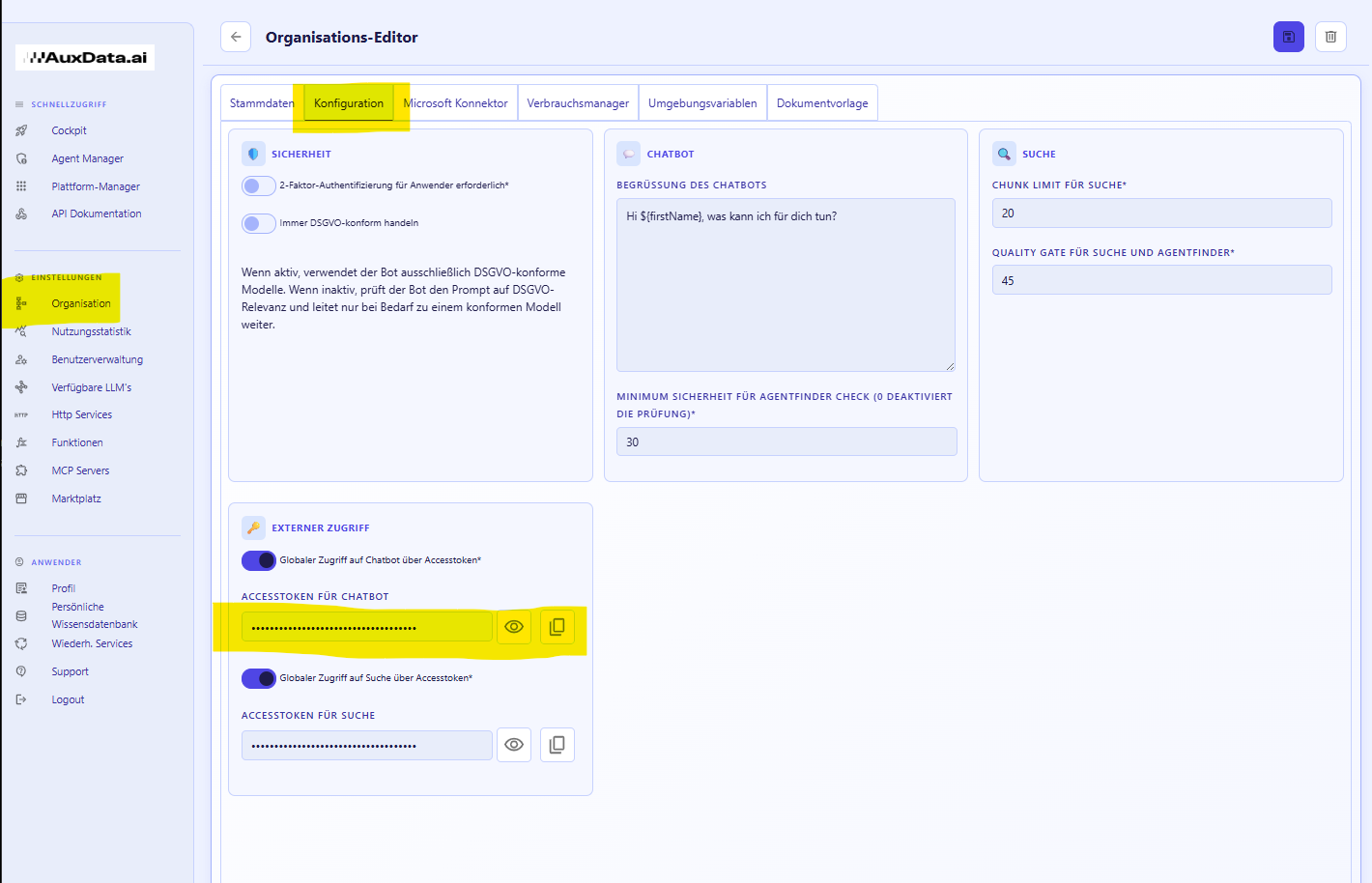The height and width of the screenshot is (883, 1372).
Task: Delete organisation via the trash icon
Action: tap(1330, 37)
